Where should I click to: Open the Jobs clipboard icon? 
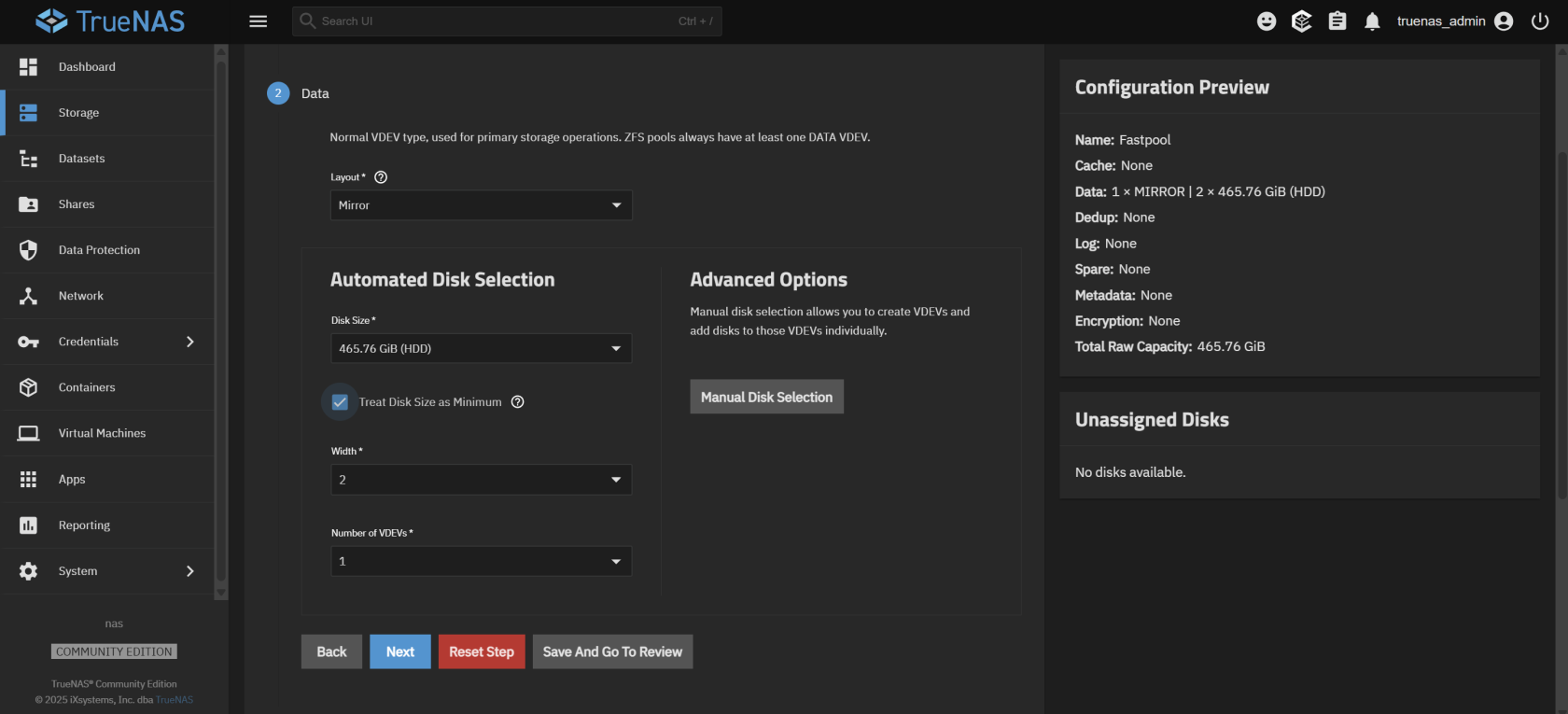tap(1337, 21)
